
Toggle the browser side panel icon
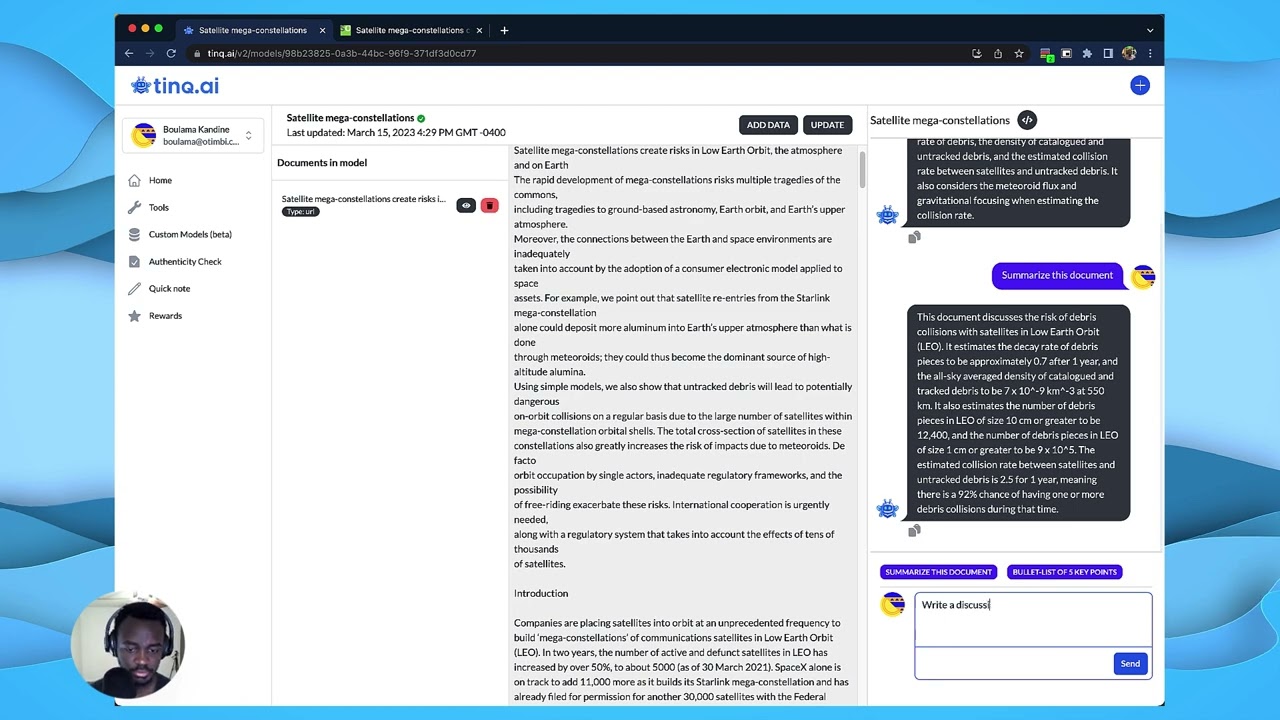click(x=1108, y=54)
